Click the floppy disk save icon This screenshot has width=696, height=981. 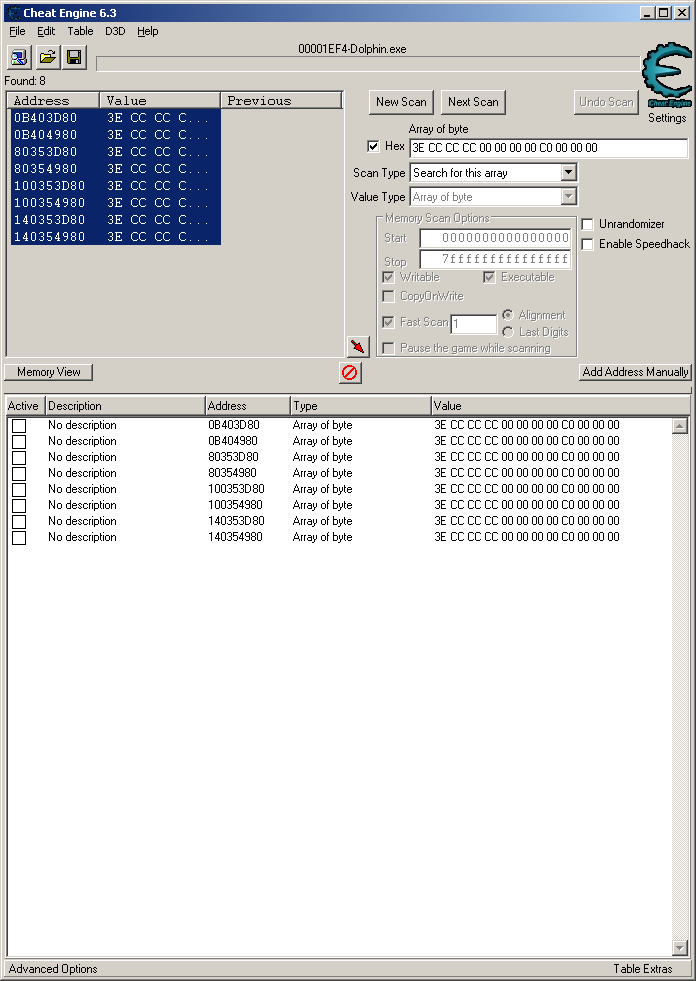pyautogui.click(x=74, y=57)
